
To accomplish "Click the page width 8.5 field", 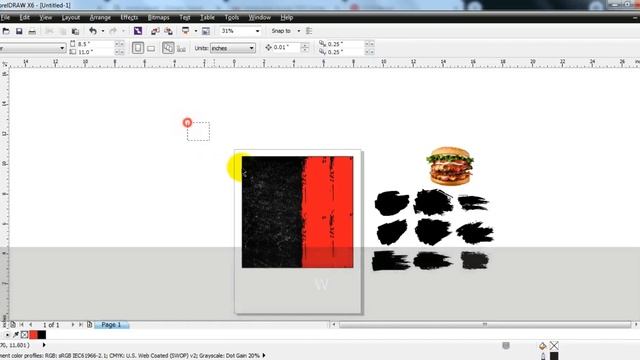I will (96, 44).
